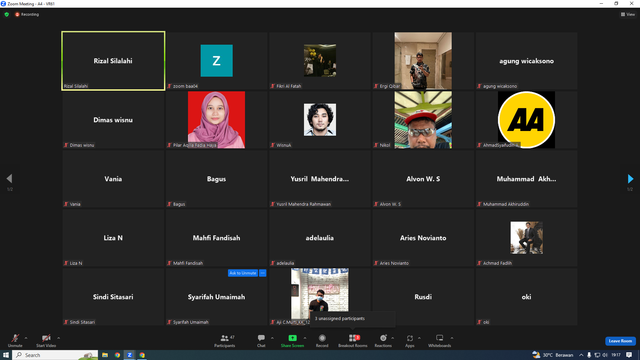Expand arrow next to Whiteboards
The image size is (640, 360).
pos(452,338)
